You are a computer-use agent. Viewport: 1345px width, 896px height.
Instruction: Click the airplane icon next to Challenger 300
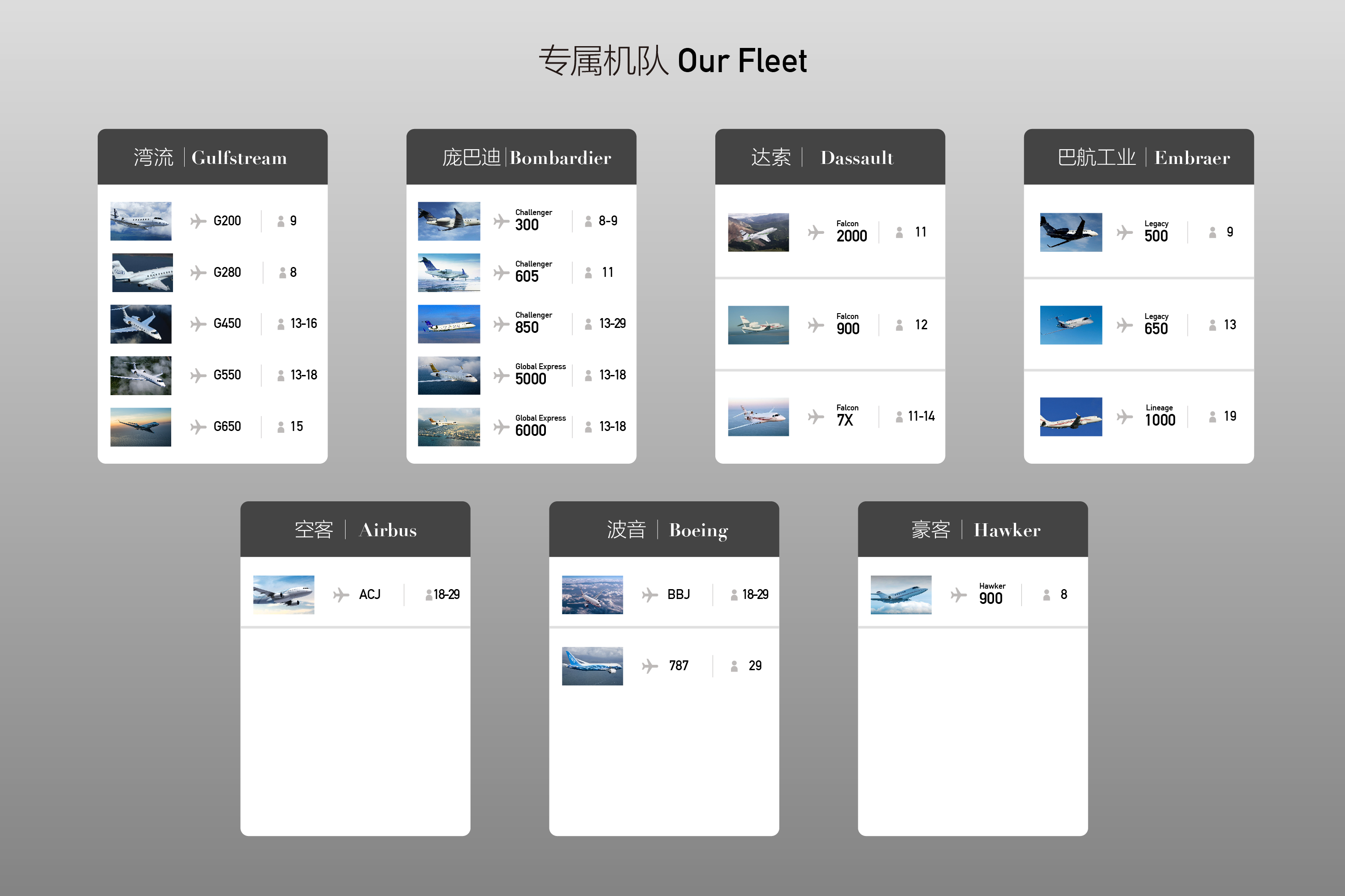(501, 221)
